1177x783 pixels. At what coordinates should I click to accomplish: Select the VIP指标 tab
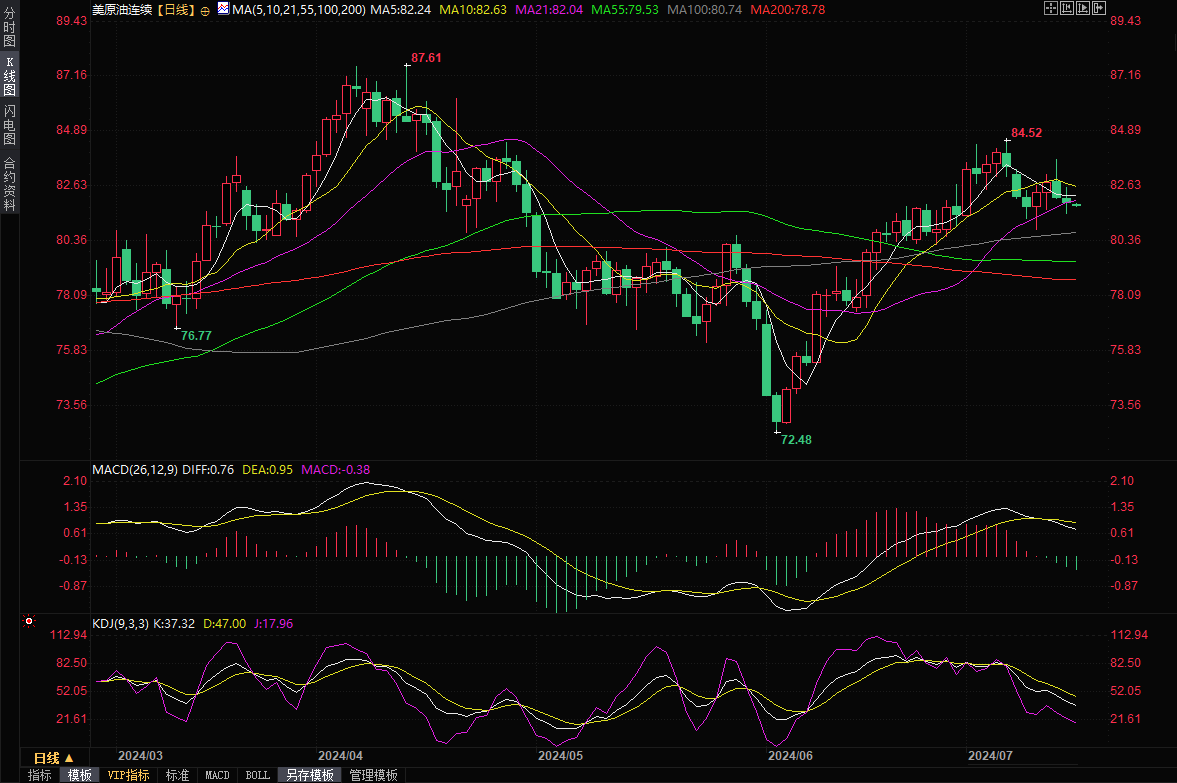pos(128,775)
